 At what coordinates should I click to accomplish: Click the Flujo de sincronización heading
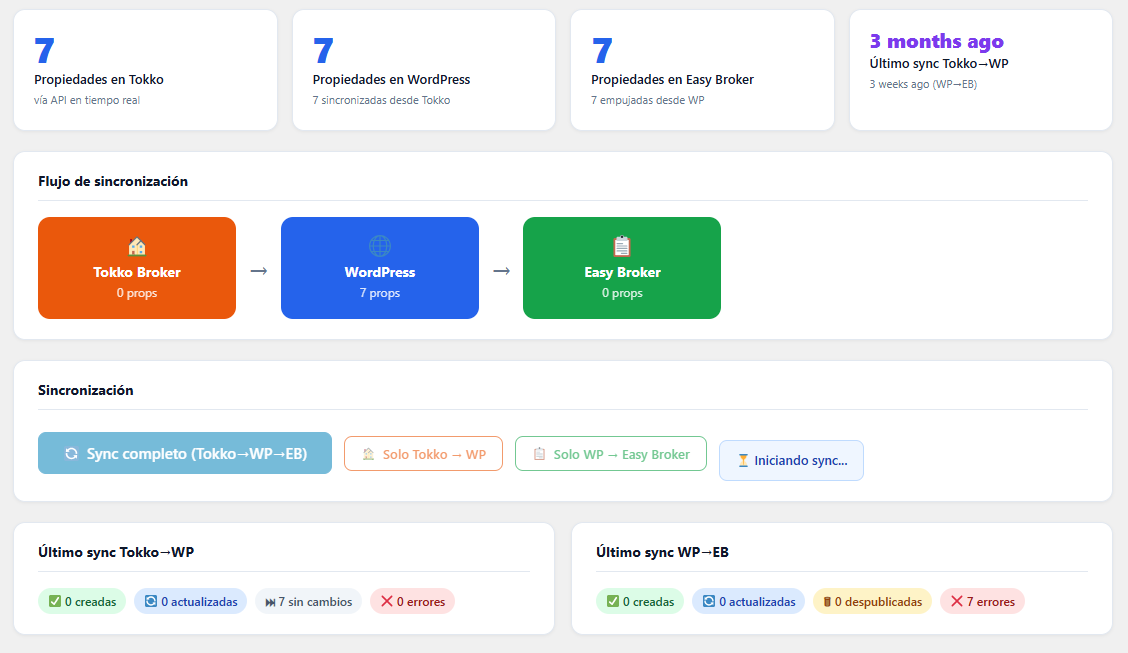pos(113,181)
